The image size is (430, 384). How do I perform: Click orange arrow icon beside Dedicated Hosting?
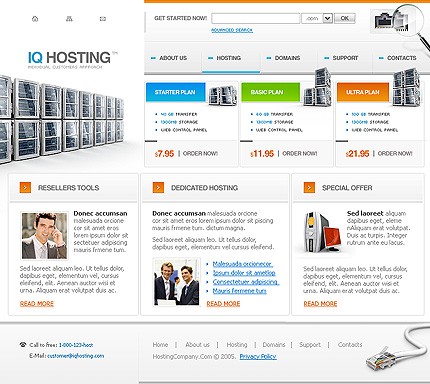(x=158, y=188)
